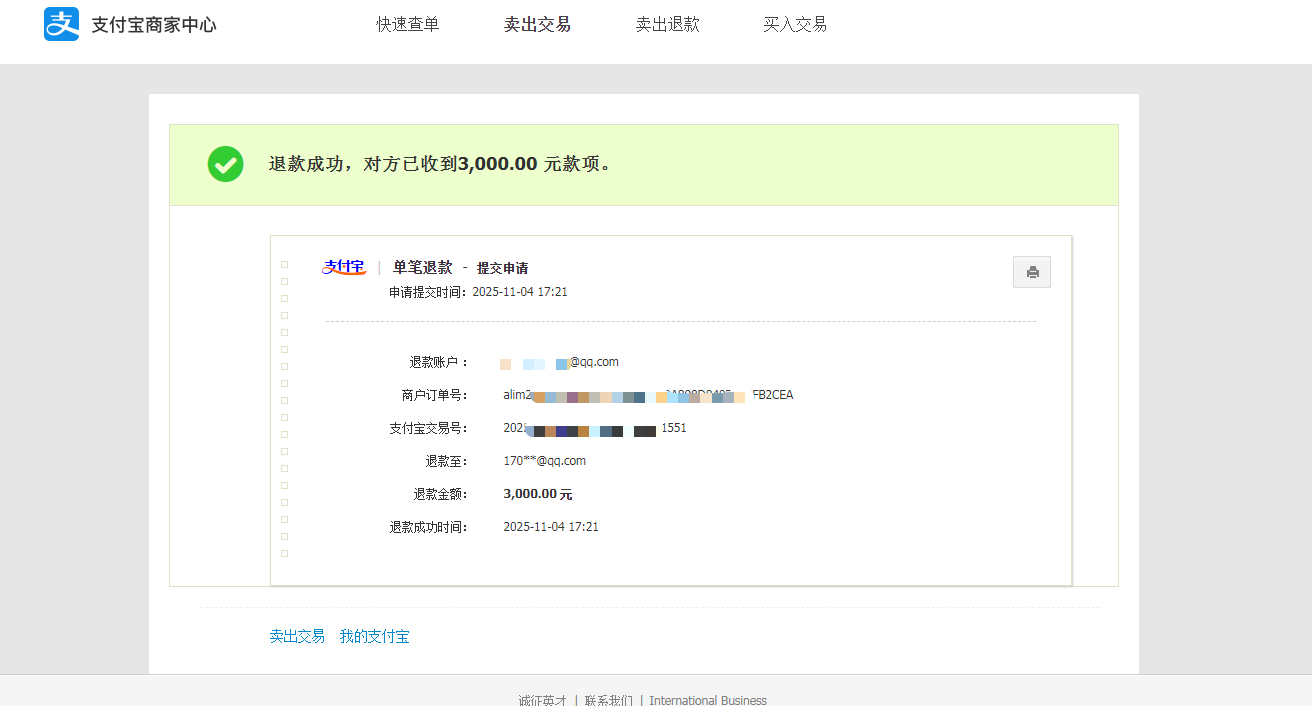The height and width of the screenshot is (706, 1312).
Task: Switch to the 卖出退款 navigation tab
Action: 668,24
